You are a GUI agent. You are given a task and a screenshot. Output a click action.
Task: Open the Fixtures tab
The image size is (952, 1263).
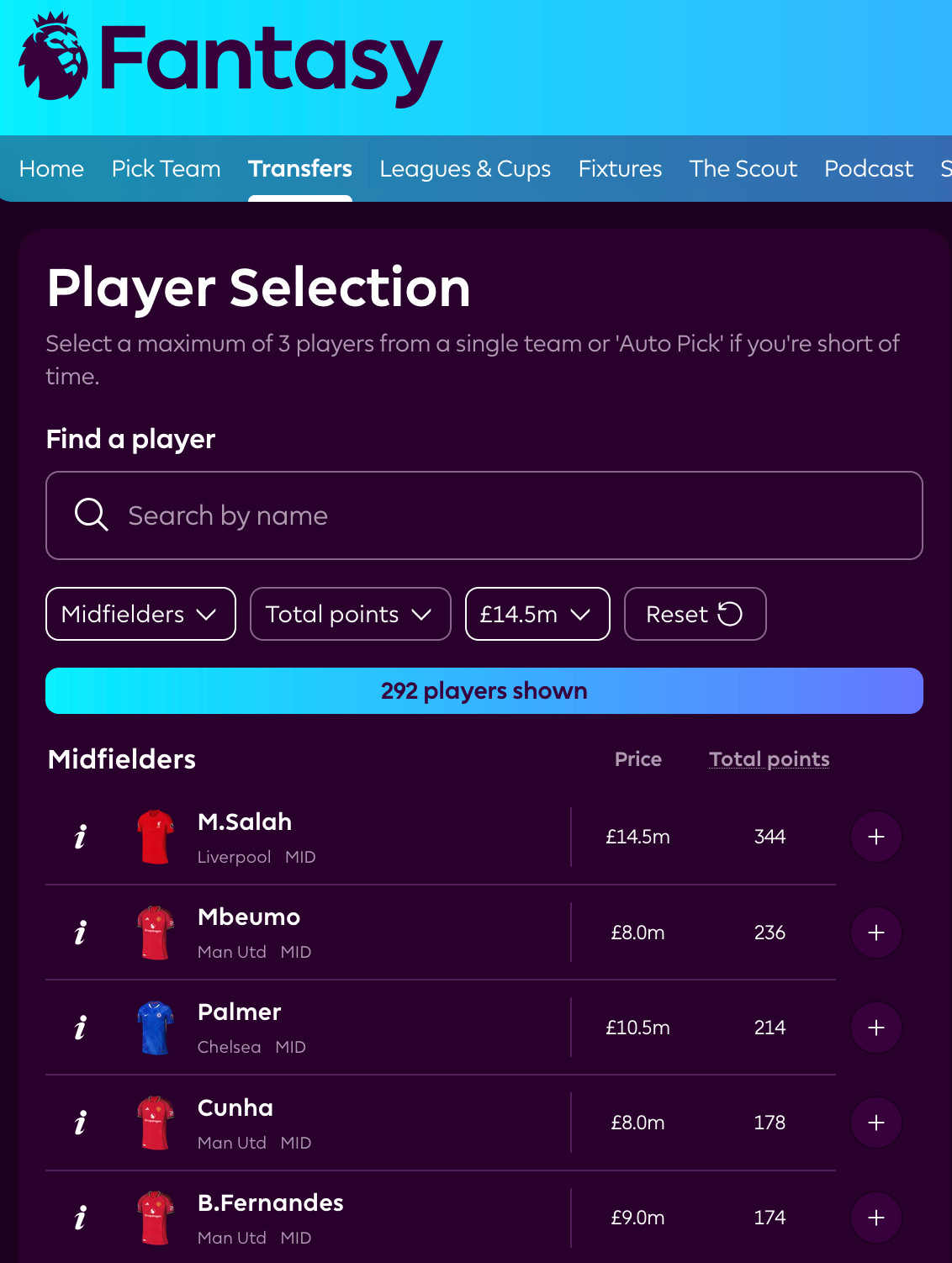pyautogui.click(x=621, y=168)
